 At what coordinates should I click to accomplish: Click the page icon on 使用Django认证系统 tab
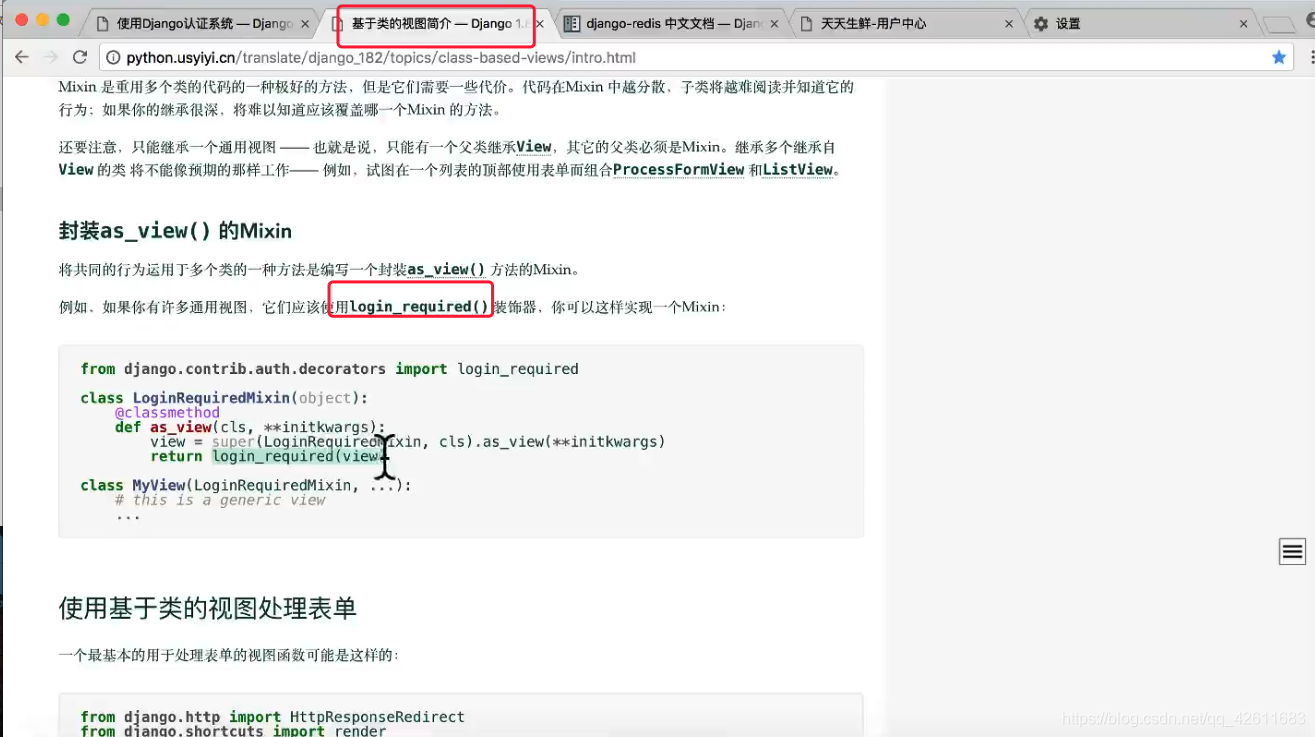[x=102, y=23]
